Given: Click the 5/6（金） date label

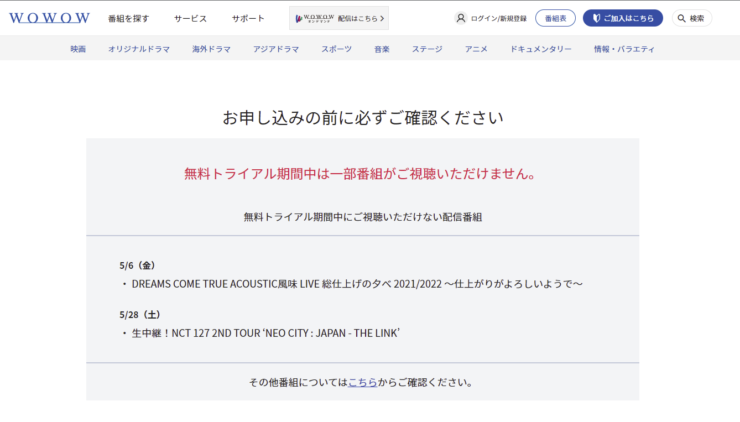Looking at the screenshot, I should pyautogui.click(x=137, y=265).
